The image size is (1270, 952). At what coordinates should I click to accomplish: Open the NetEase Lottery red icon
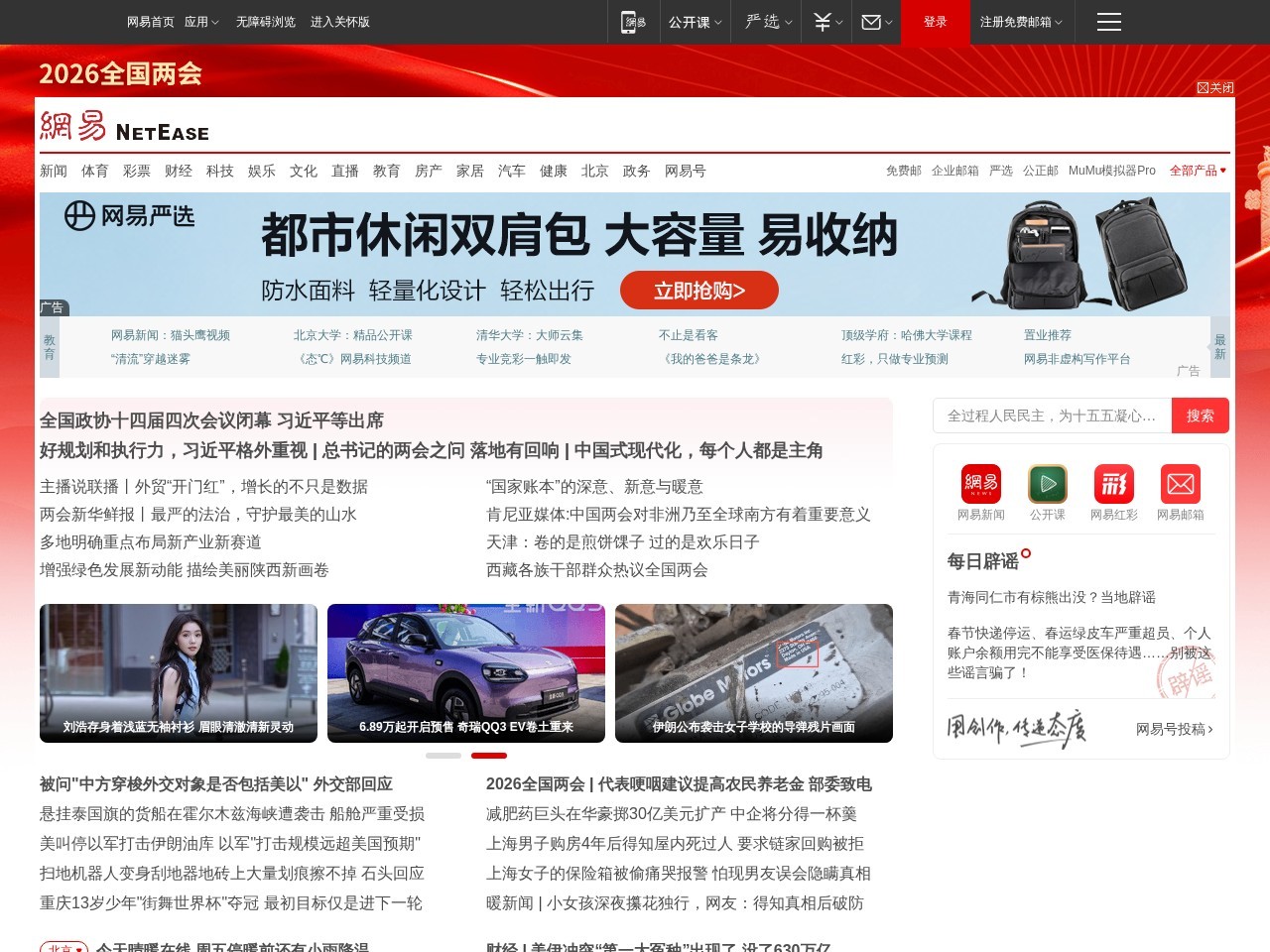point(1113,484)
